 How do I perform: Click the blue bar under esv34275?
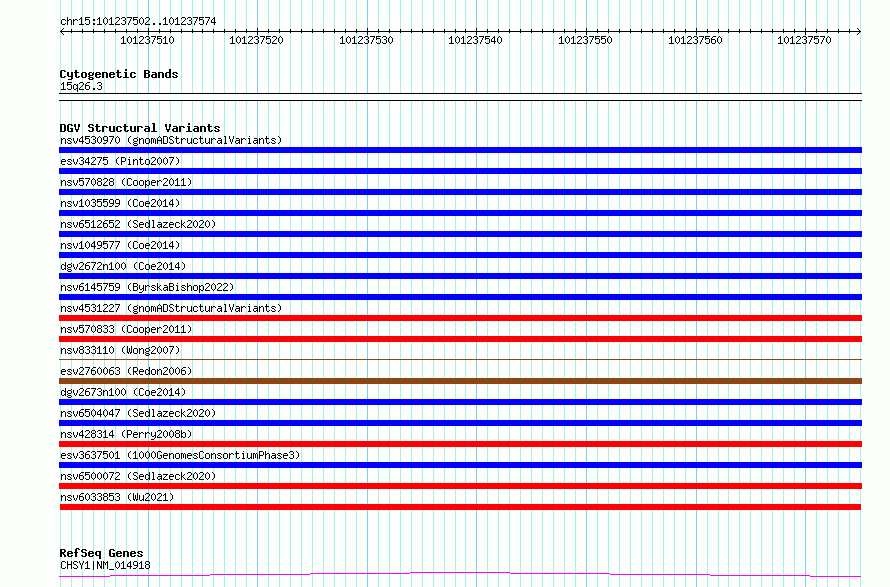pyautogui.click(x=460, y=171)
